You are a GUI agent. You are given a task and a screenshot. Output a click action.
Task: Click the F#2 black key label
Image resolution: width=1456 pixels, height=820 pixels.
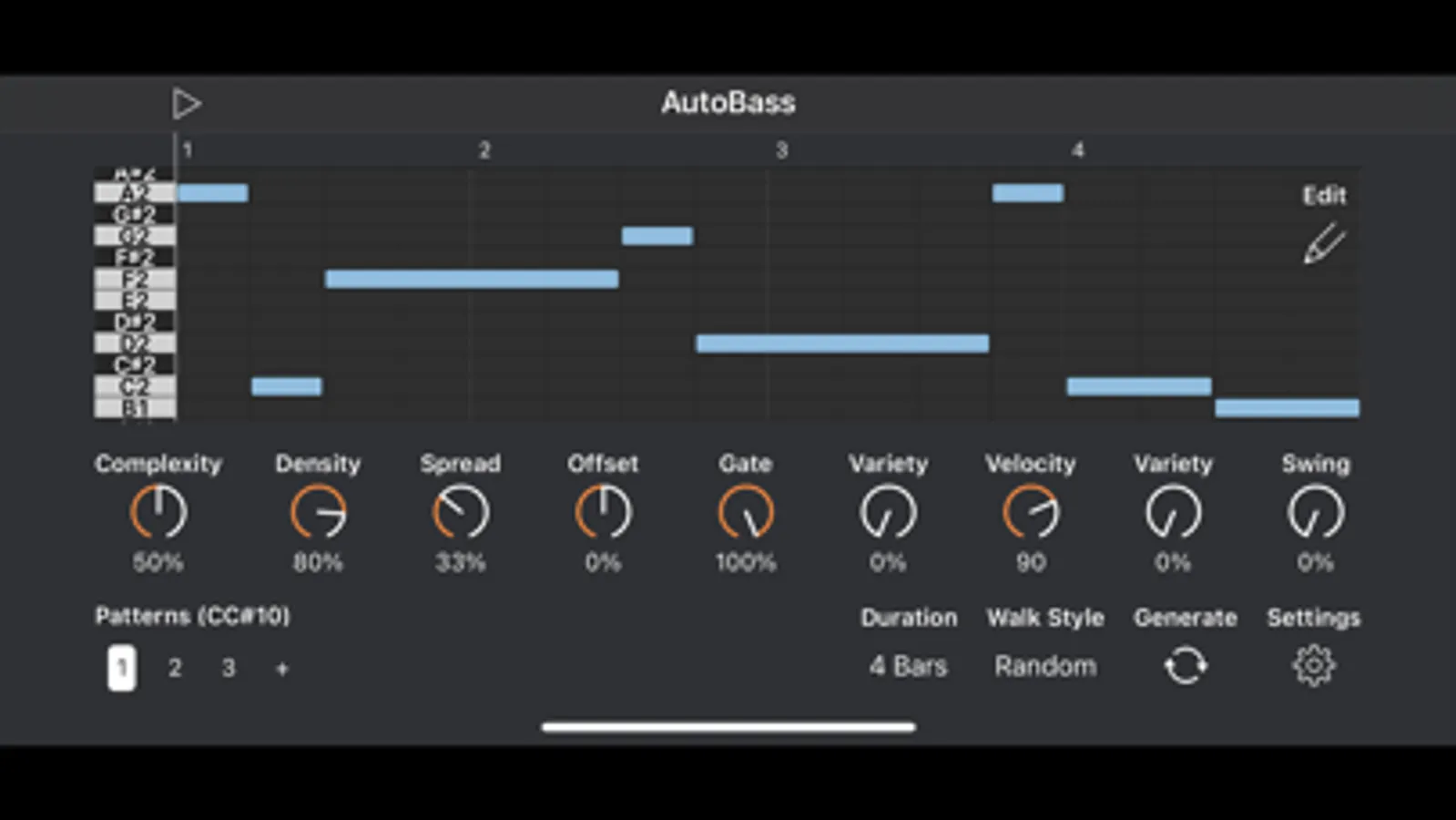click(135, 258)
